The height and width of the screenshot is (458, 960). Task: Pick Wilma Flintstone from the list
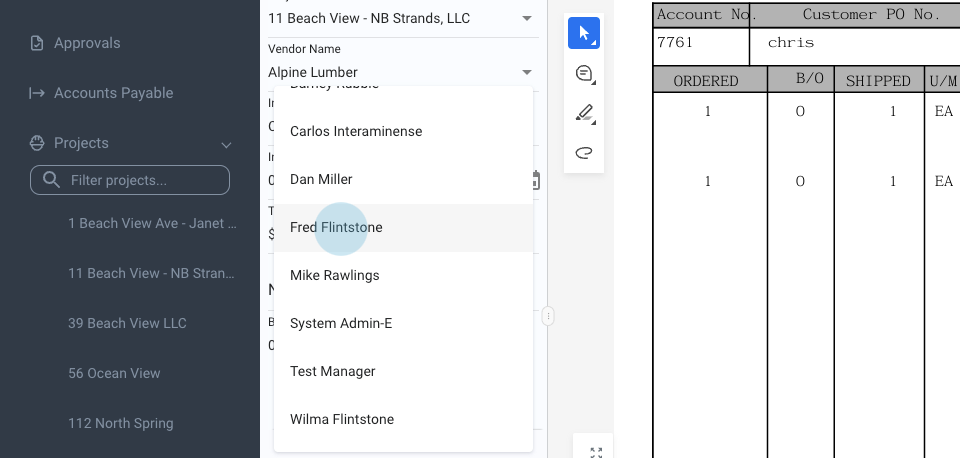point(342,420)
